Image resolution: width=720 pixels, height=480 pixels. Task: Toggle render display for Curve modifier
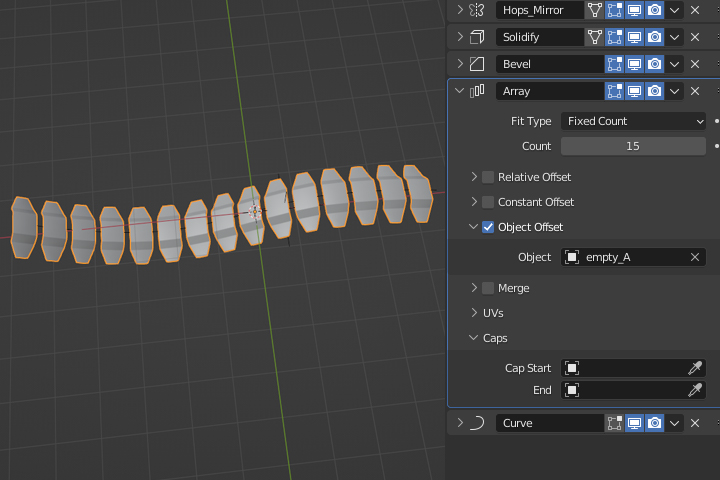point(654,423)
